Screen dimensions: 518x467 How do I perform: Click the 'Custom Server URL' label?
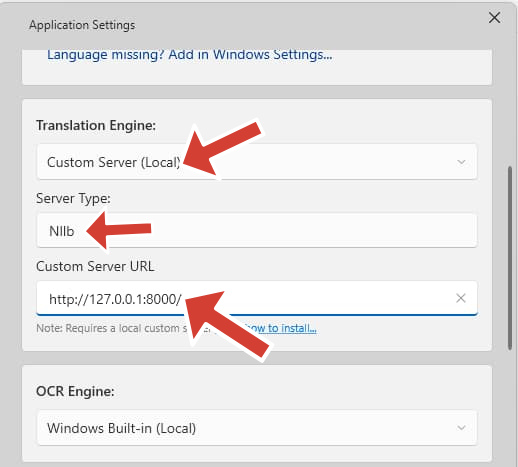pos(95,266)
